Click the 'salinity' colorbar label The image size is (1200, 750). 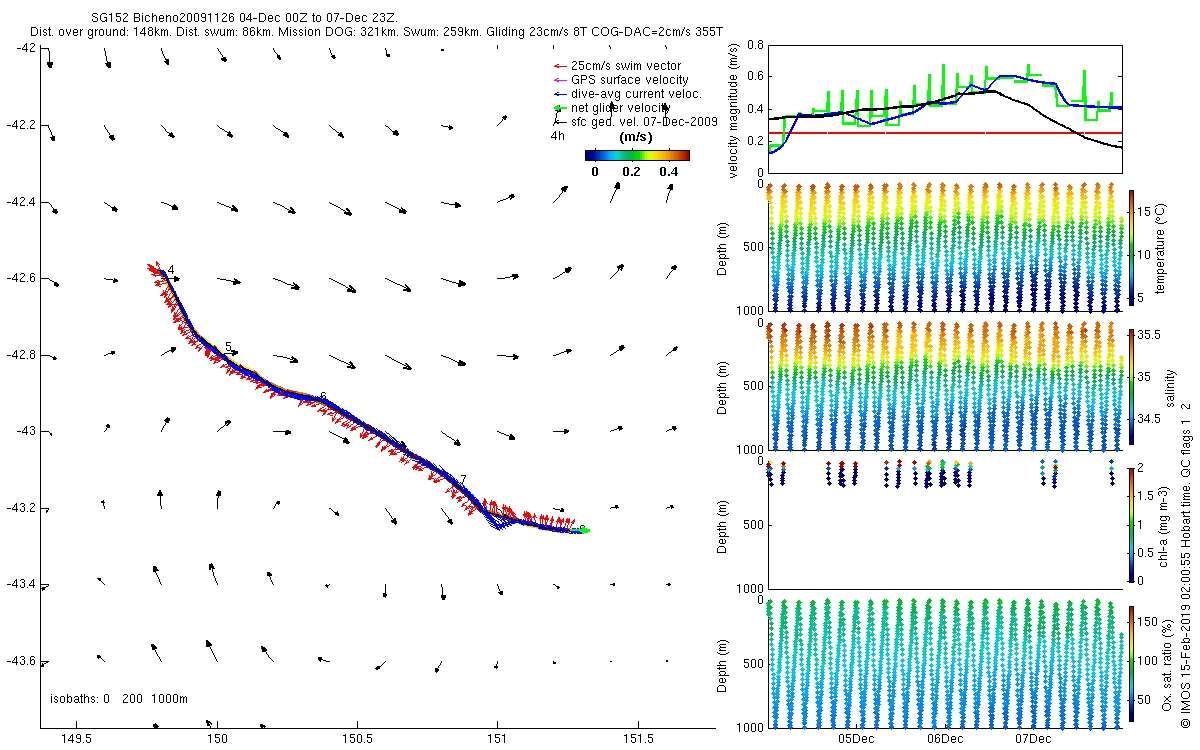[x=1169, y=386]
